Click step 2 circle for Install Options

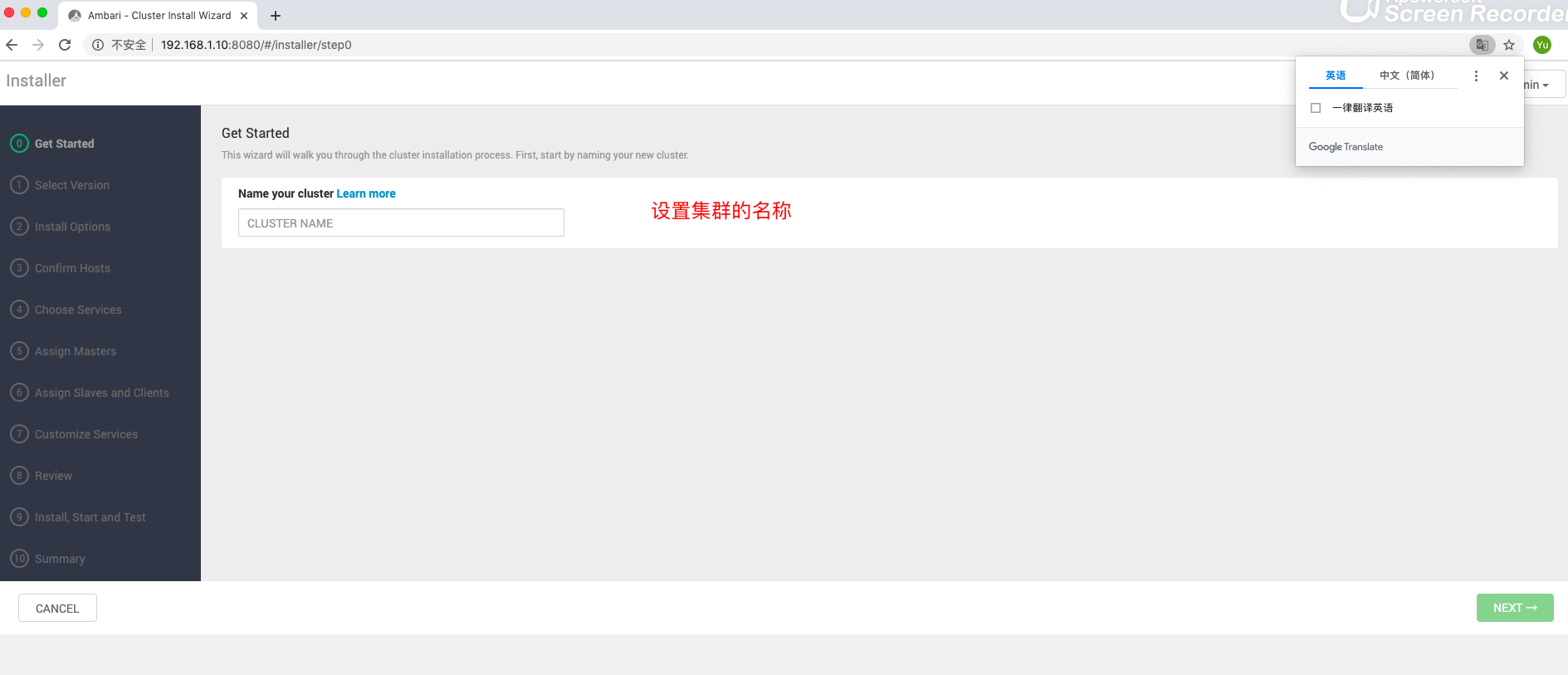[19, 227]
